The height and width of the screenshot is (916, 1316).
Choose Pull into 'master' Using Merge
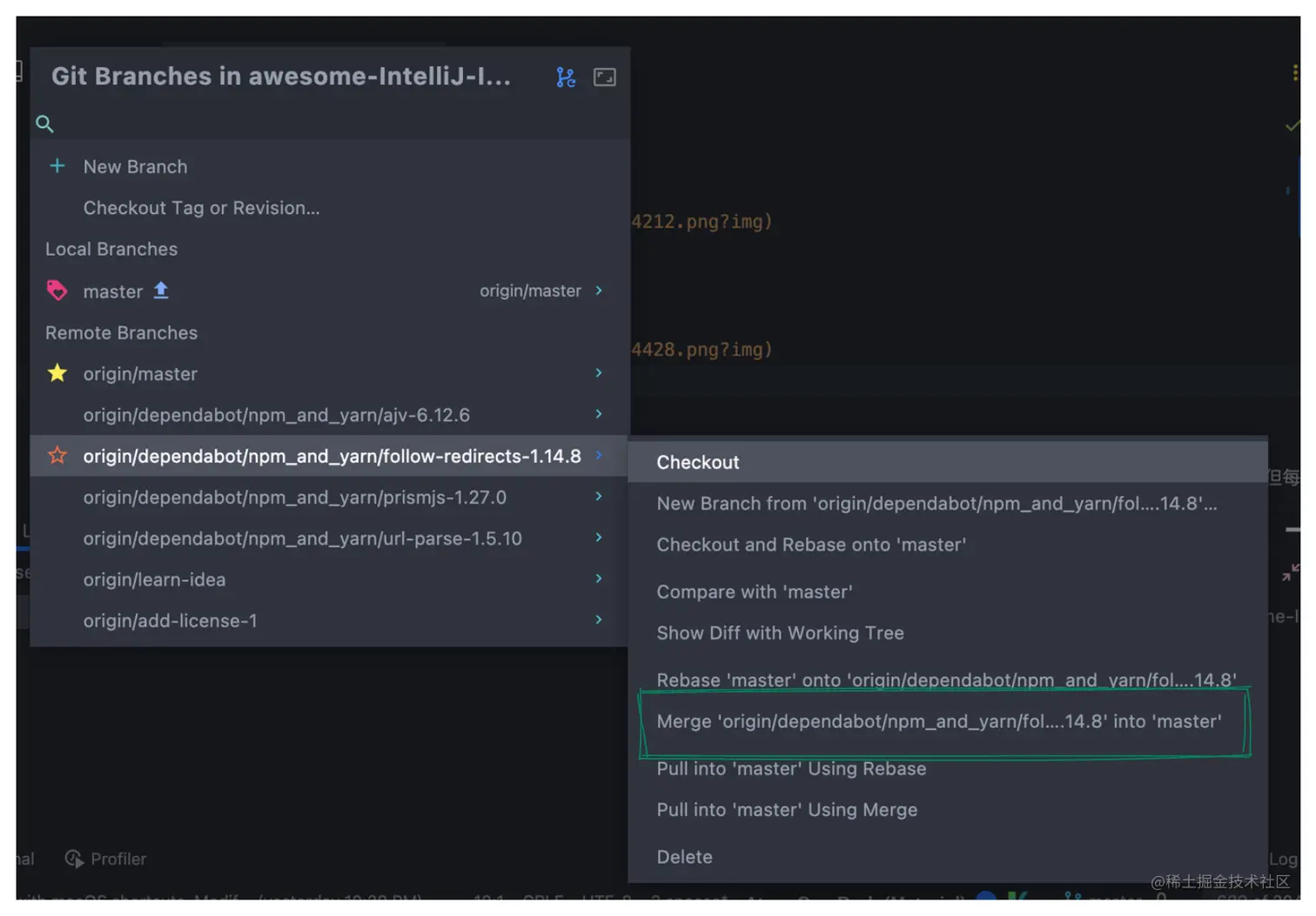(948, 809)
